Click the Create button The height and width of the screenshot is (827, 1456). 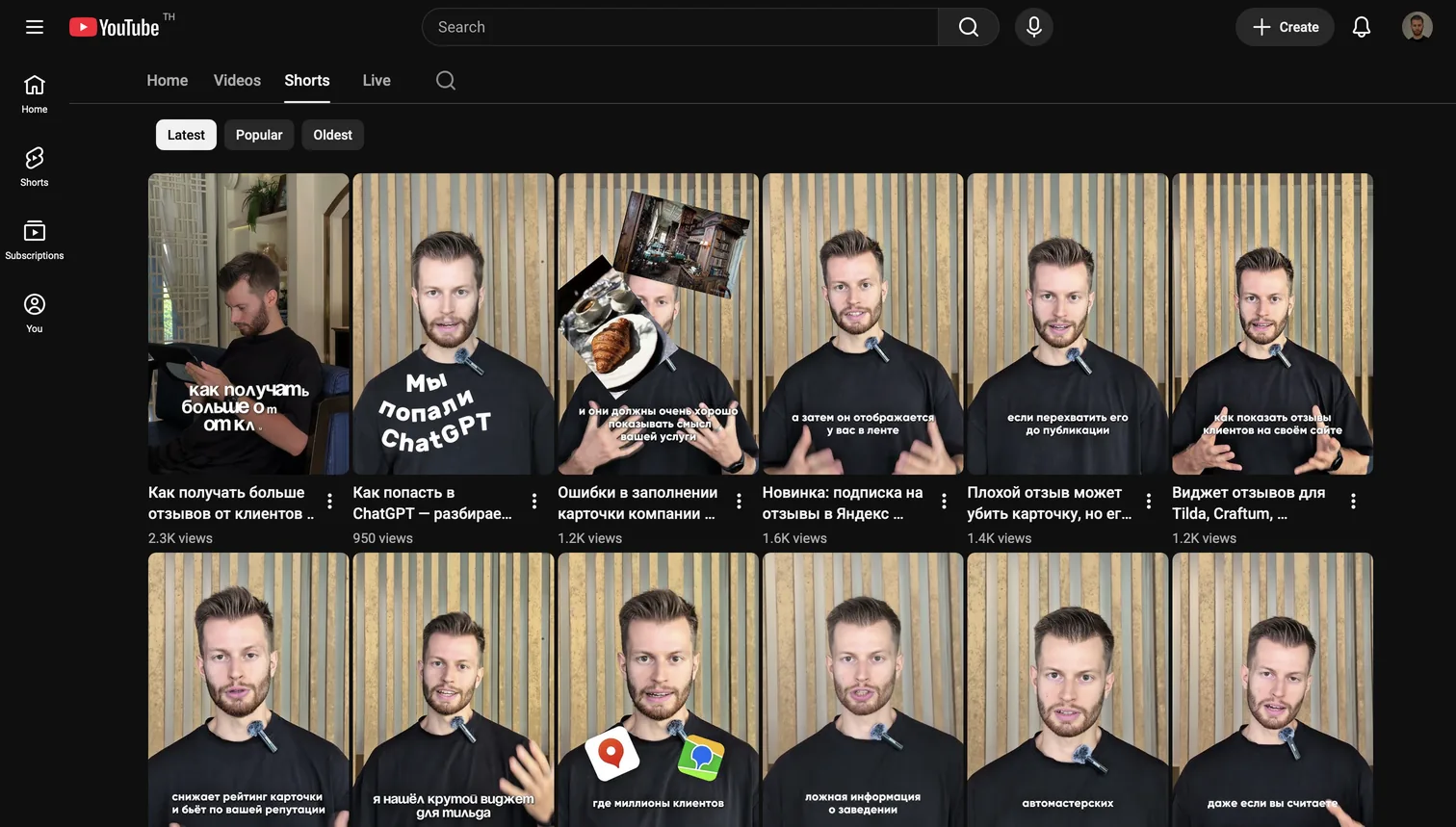click(1285, 27)
